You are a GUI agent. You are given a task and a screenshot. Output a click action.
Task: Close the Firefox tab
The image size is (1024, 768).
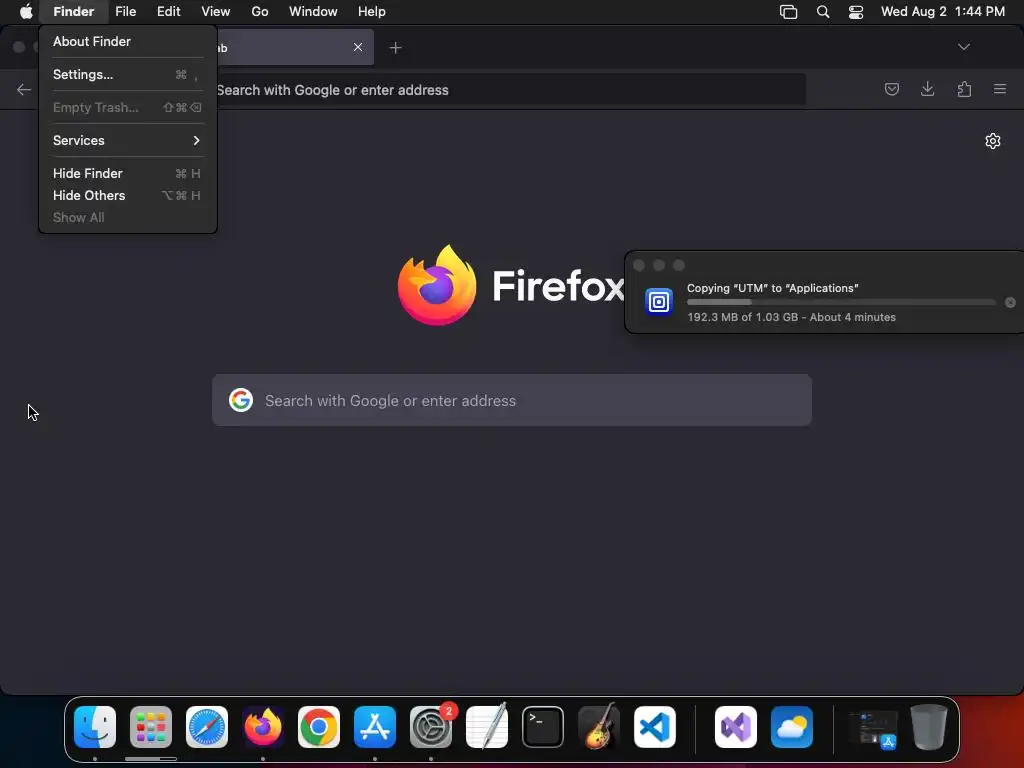358,47
